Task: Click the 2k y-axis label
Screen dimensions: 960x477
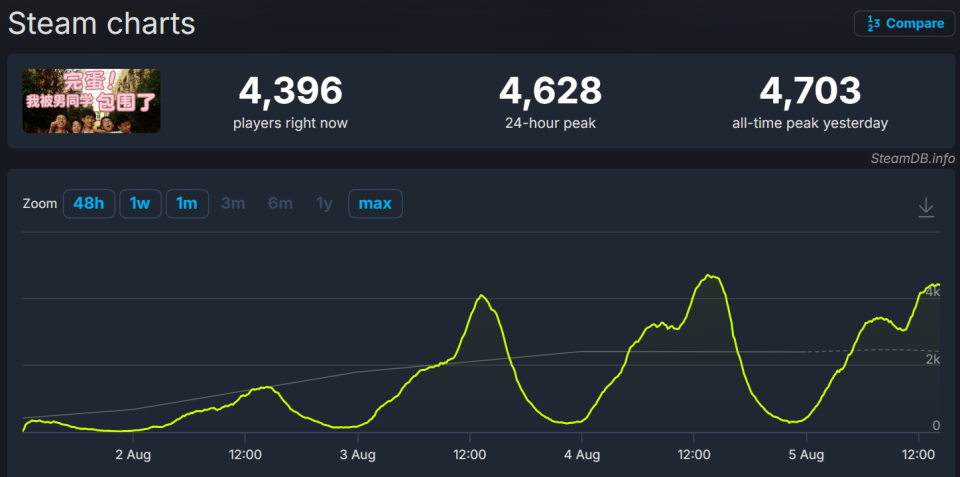Action: coord(932,359)
